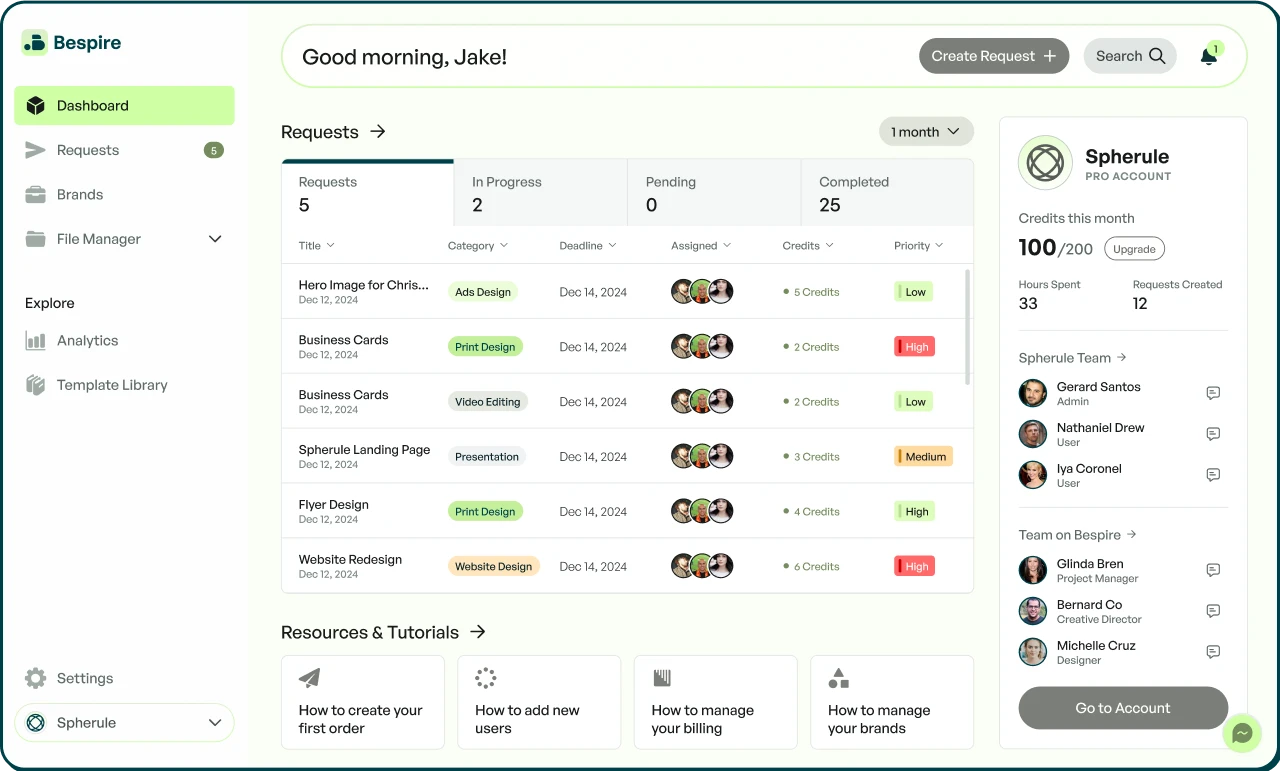The image size is (1280, 771).
Task: Switch to the In Progress tab
Action: (506, 193)
